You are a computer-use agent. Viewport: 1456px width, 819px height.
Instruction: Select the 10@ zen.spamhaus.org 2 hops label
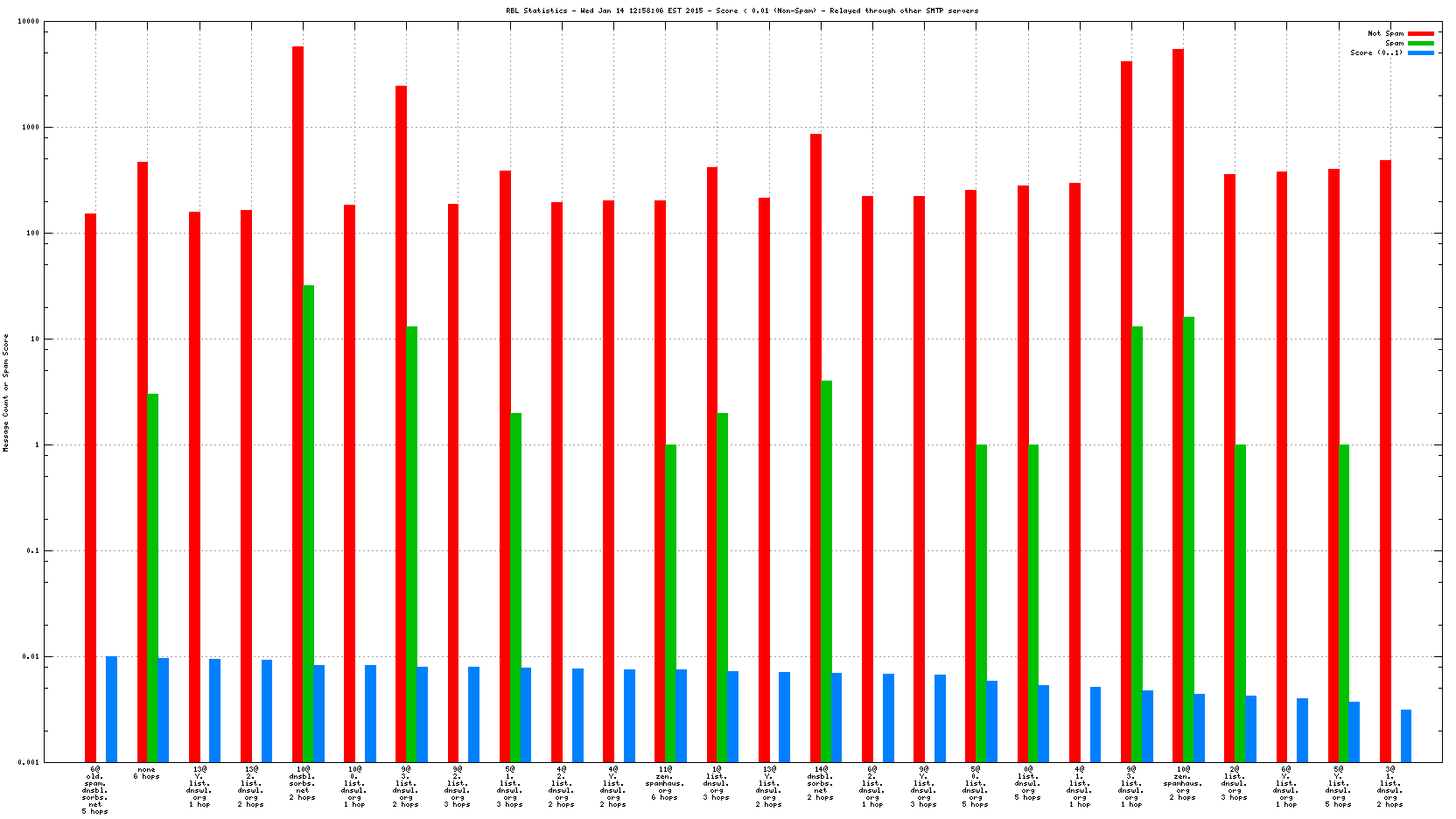pyautogui.click(x=1183, y=783)
